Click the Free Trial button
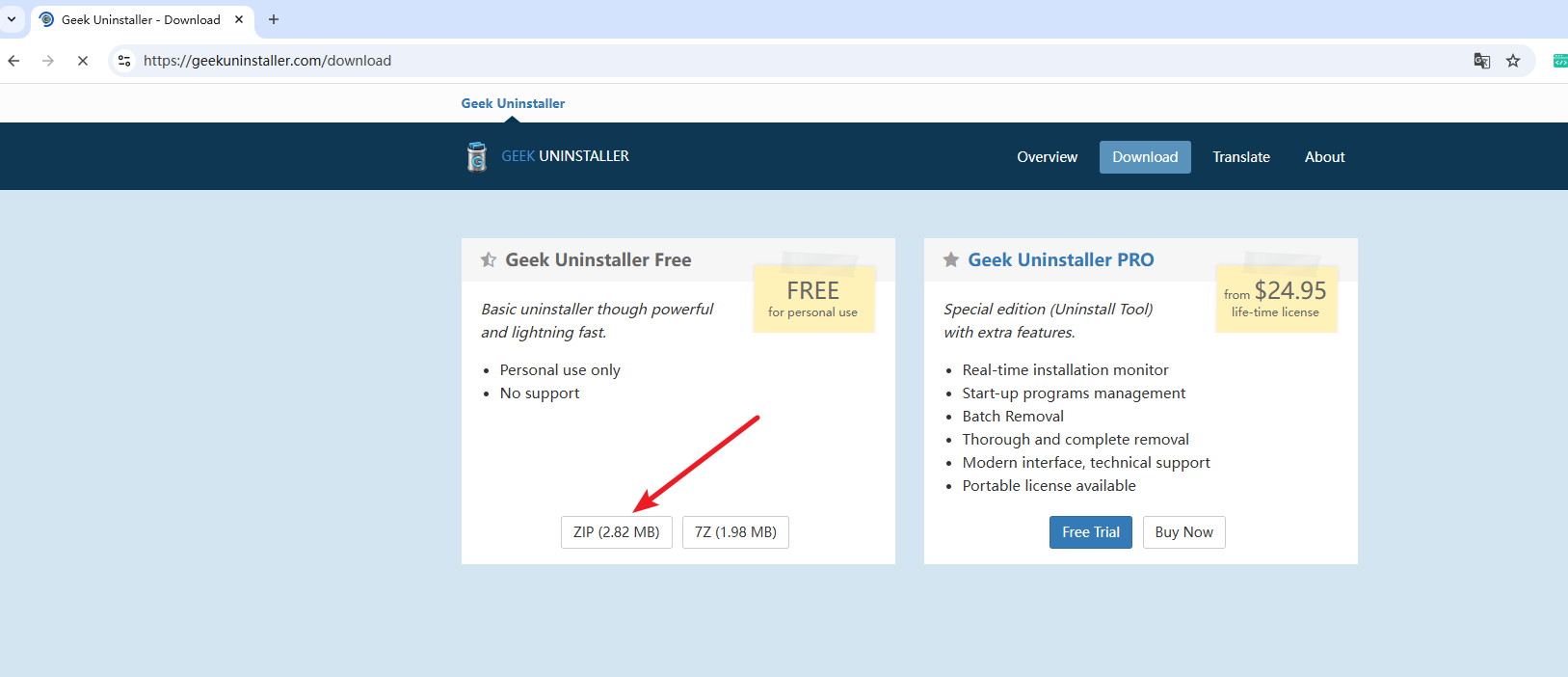The image size is (1568, 677). pyautogui.click(x=1091, y=532)
